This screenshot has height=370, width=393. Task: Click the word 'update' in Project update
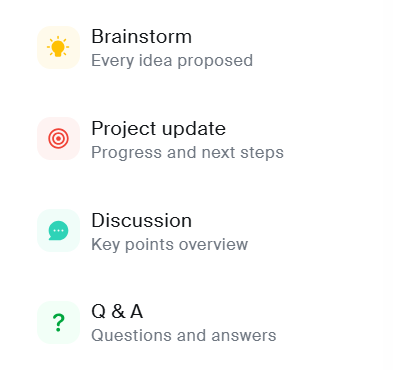click(x=194, y=129)
